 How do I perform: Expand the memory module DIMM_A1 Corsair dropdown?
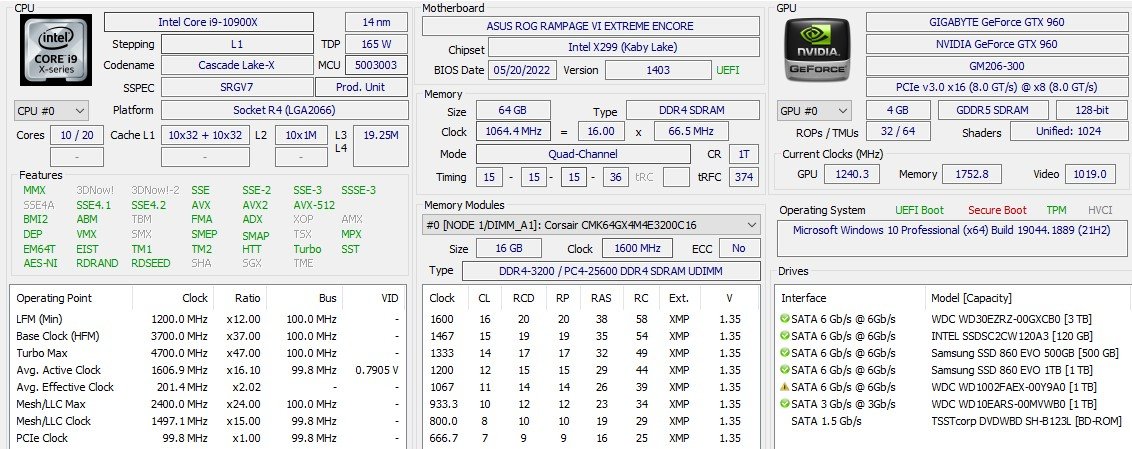[591, 225]
